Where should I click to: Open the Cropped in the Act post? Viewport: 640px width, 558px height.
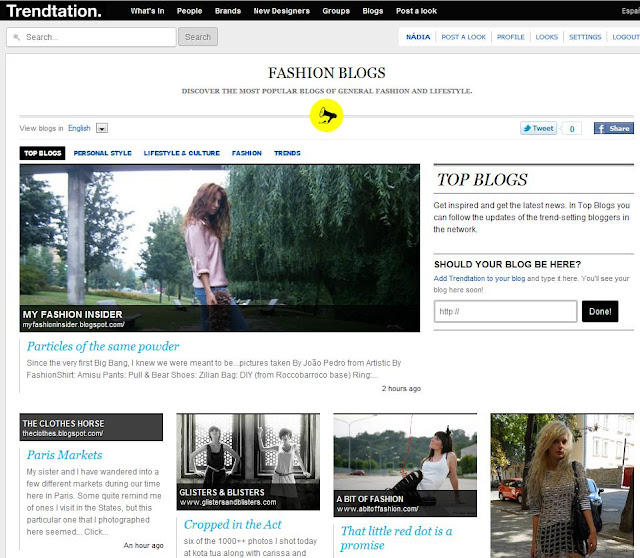tap(233, 525)
